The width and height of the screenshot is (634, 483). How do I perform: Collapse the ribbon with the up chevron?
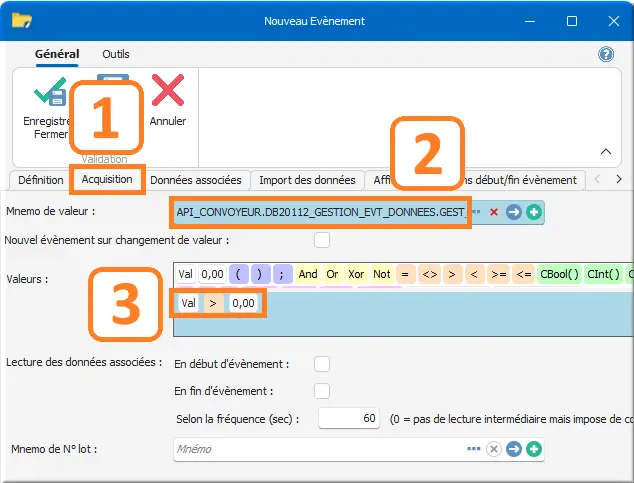coord(606,152)
